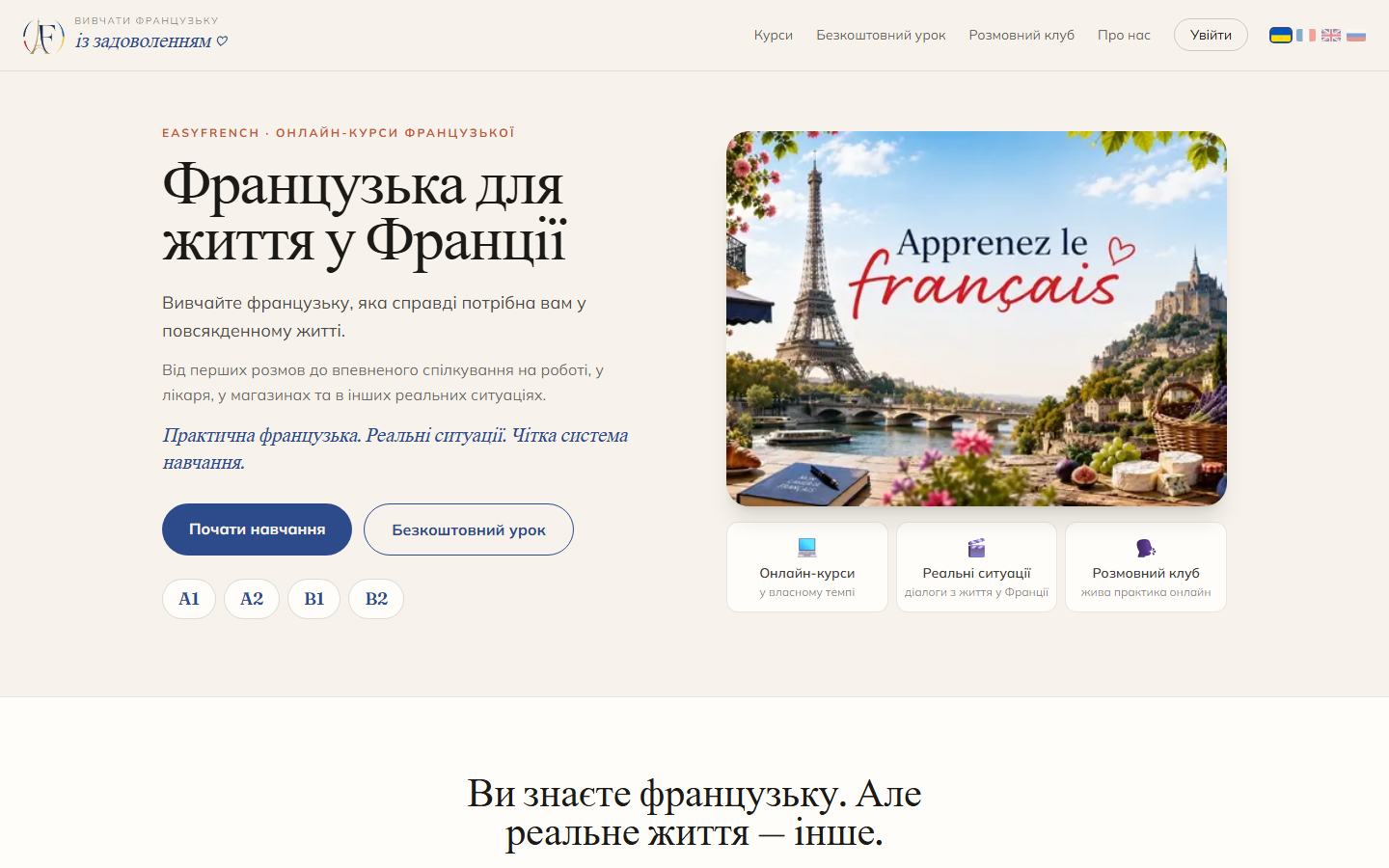Switch language with the French flag
This screenshot has width=1389, height=868.
(x=1306, y=35)
